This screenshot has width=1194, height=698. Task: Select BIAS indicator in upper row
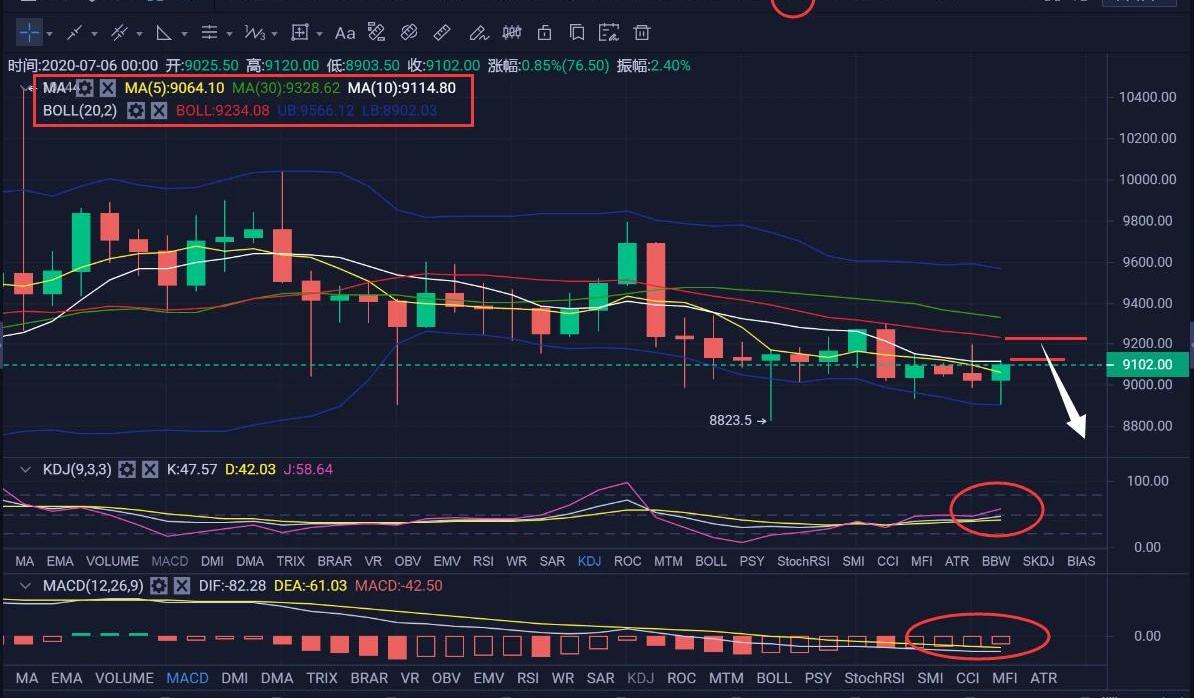[x=1080, y=561]
